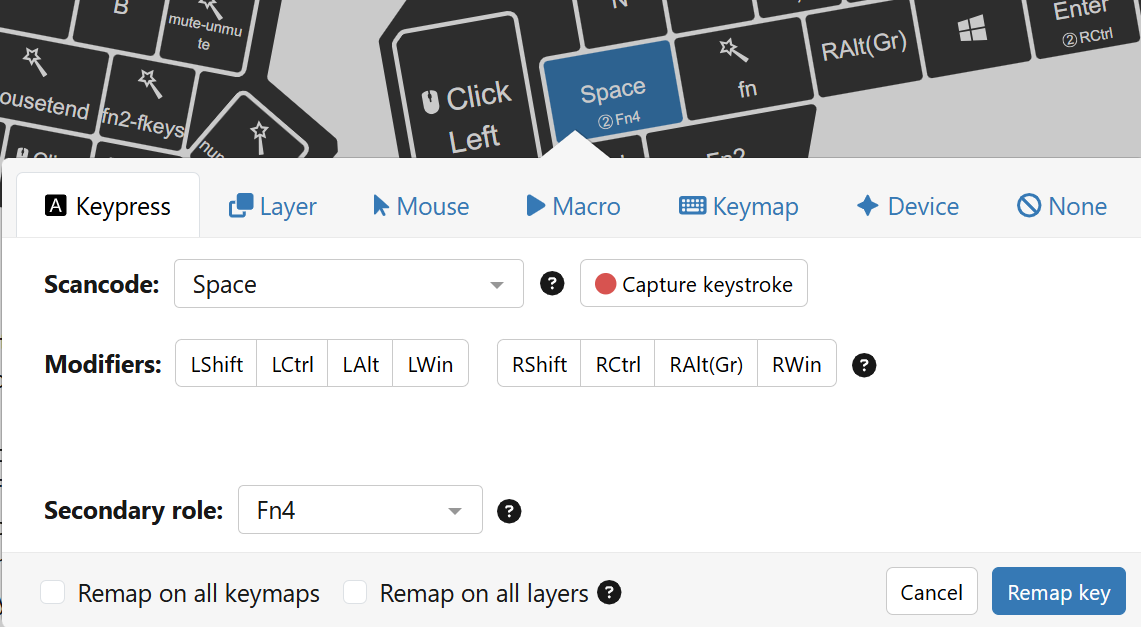
Task: Select the Windows logo key on keyboard
Action: 972,32
